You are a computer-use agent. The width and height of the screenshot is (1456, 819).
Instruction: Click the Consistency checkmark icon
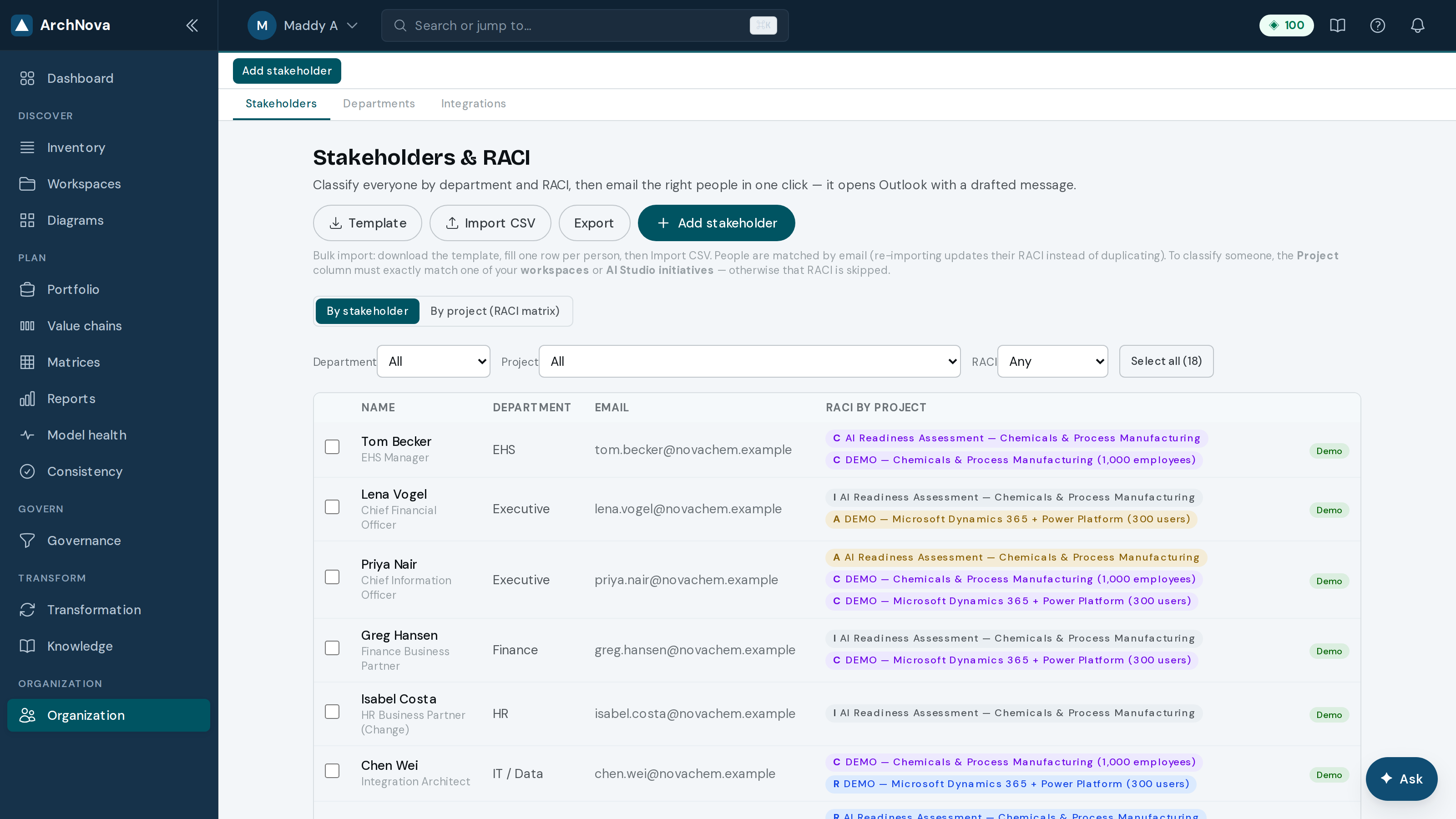(x=27, y=471)
